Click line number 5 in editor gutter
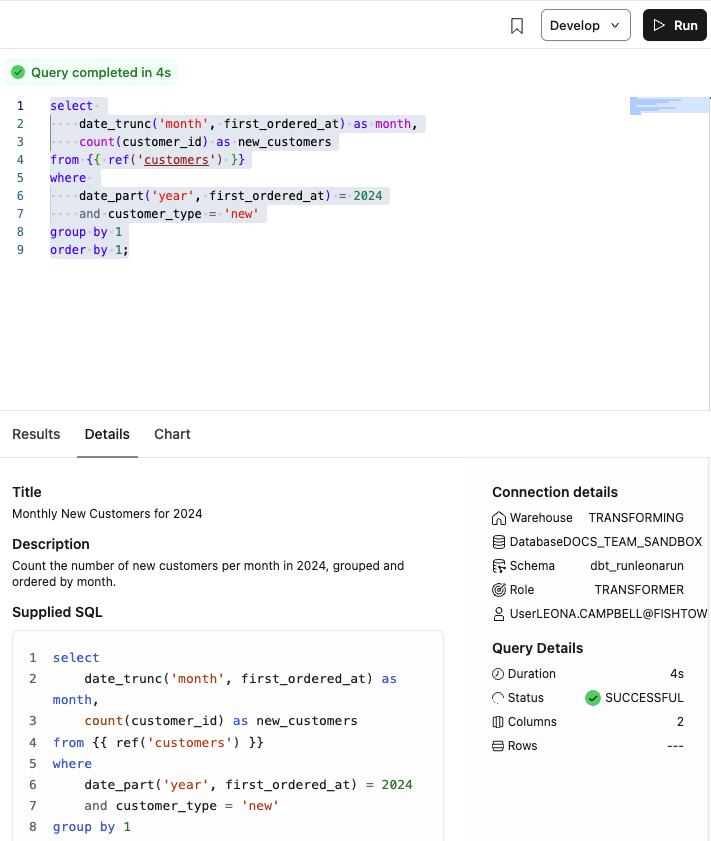 [20, 178]
